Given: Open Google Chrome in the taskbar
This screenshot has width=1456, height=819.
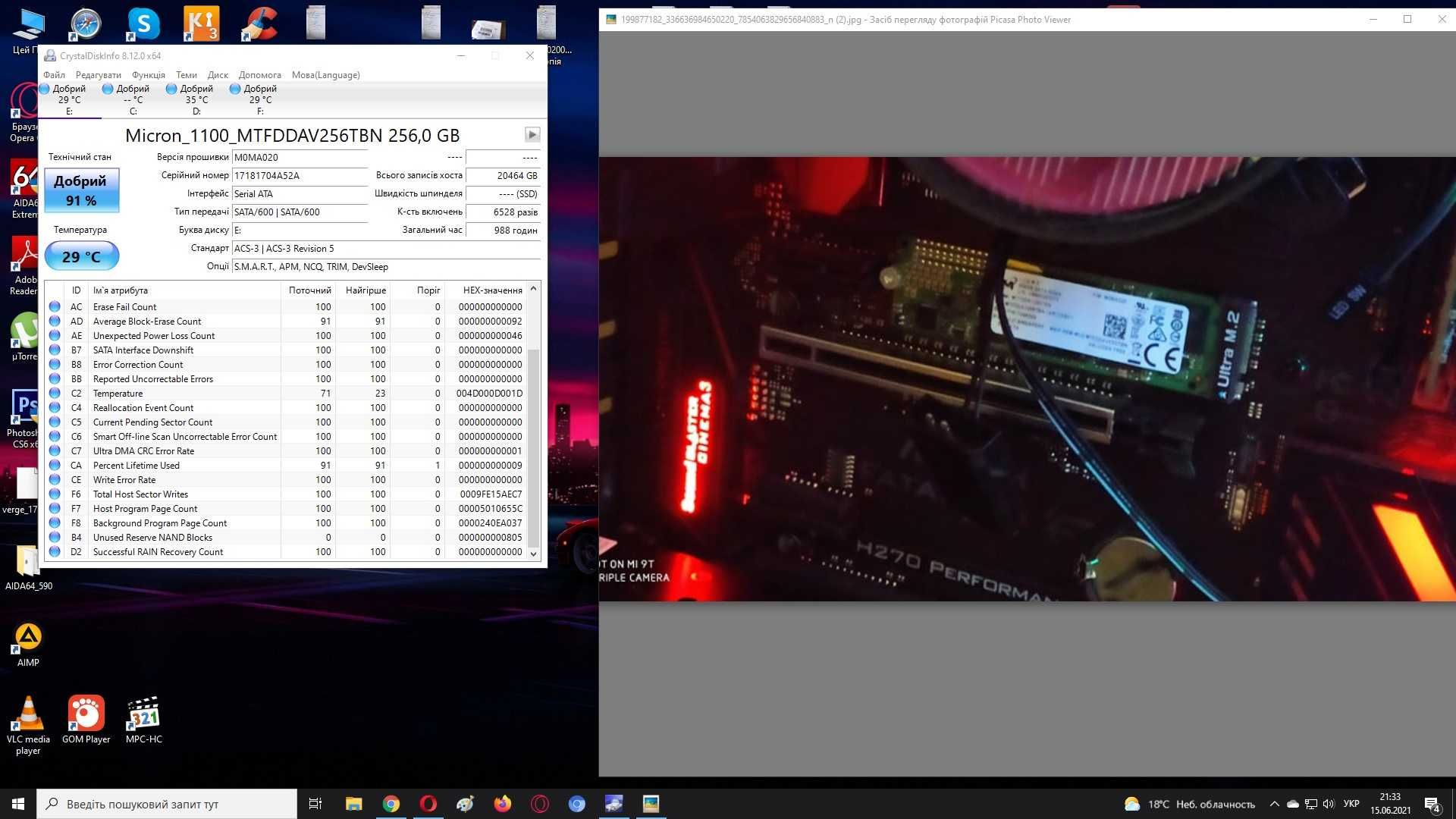Looking at the screenshot, I should [391, 804].
